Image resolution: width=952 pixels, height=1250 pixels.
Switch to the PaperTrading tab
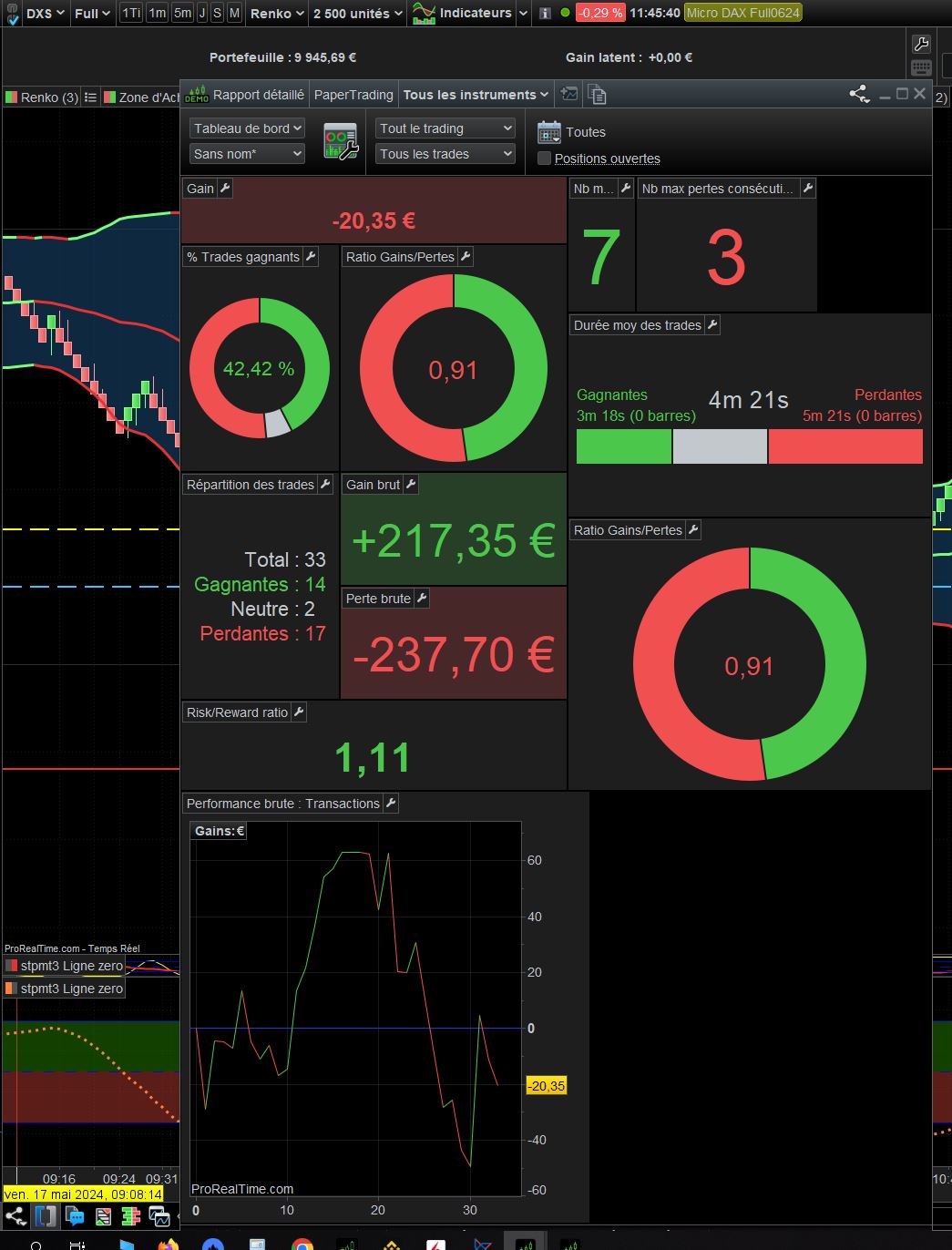point(353,94)
